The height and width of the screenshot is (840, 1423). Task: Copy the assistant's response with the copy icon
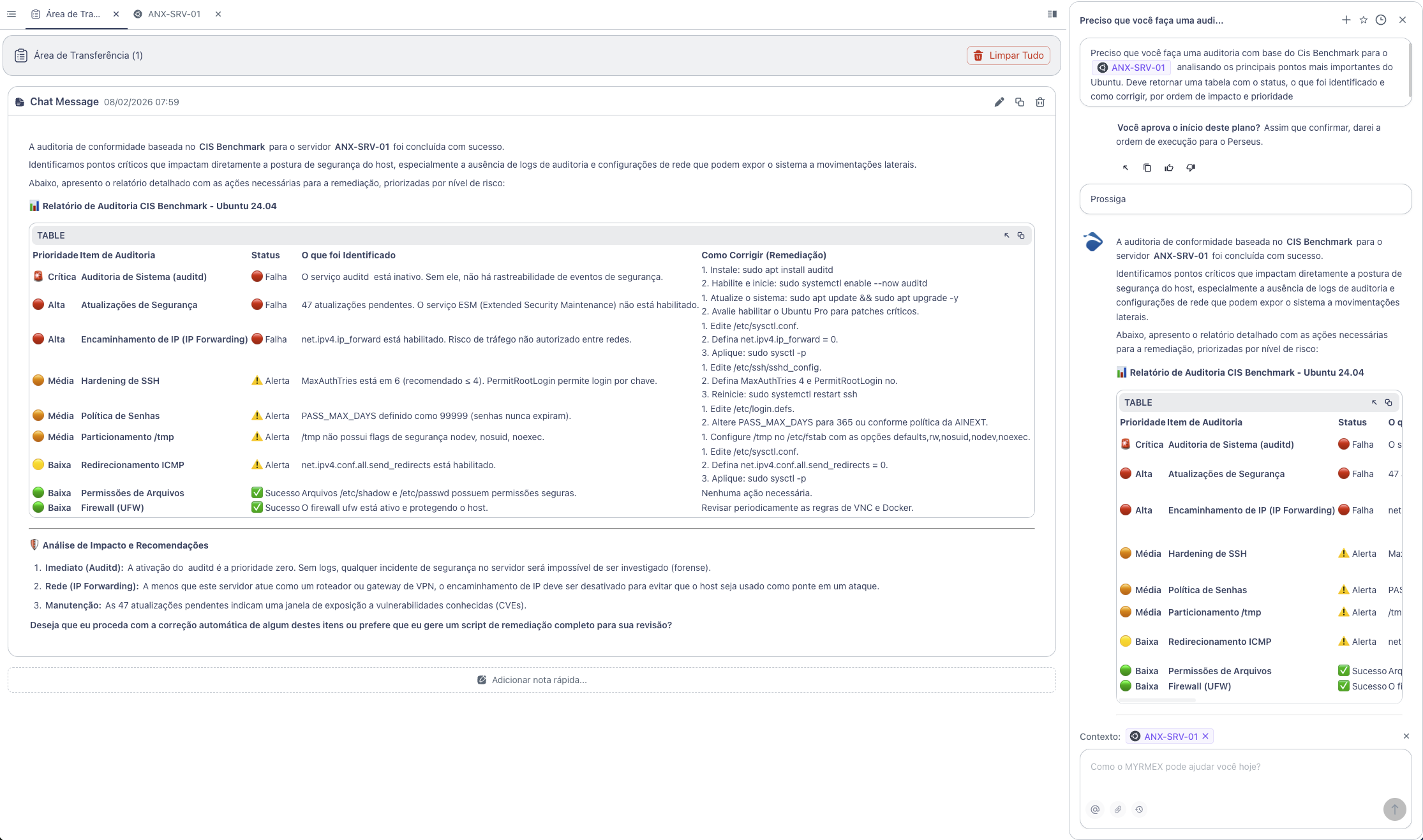coord(1147,167)
